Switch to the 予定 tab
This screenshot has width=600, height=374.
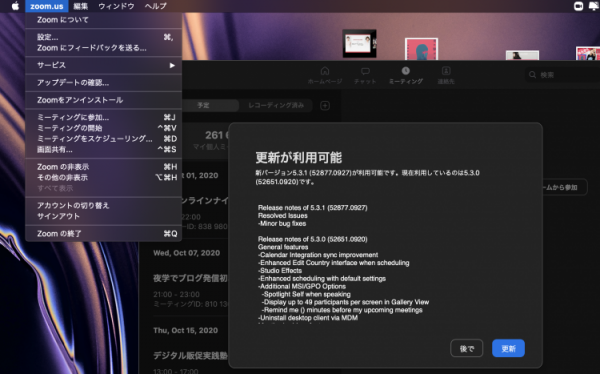coord(203,105)
